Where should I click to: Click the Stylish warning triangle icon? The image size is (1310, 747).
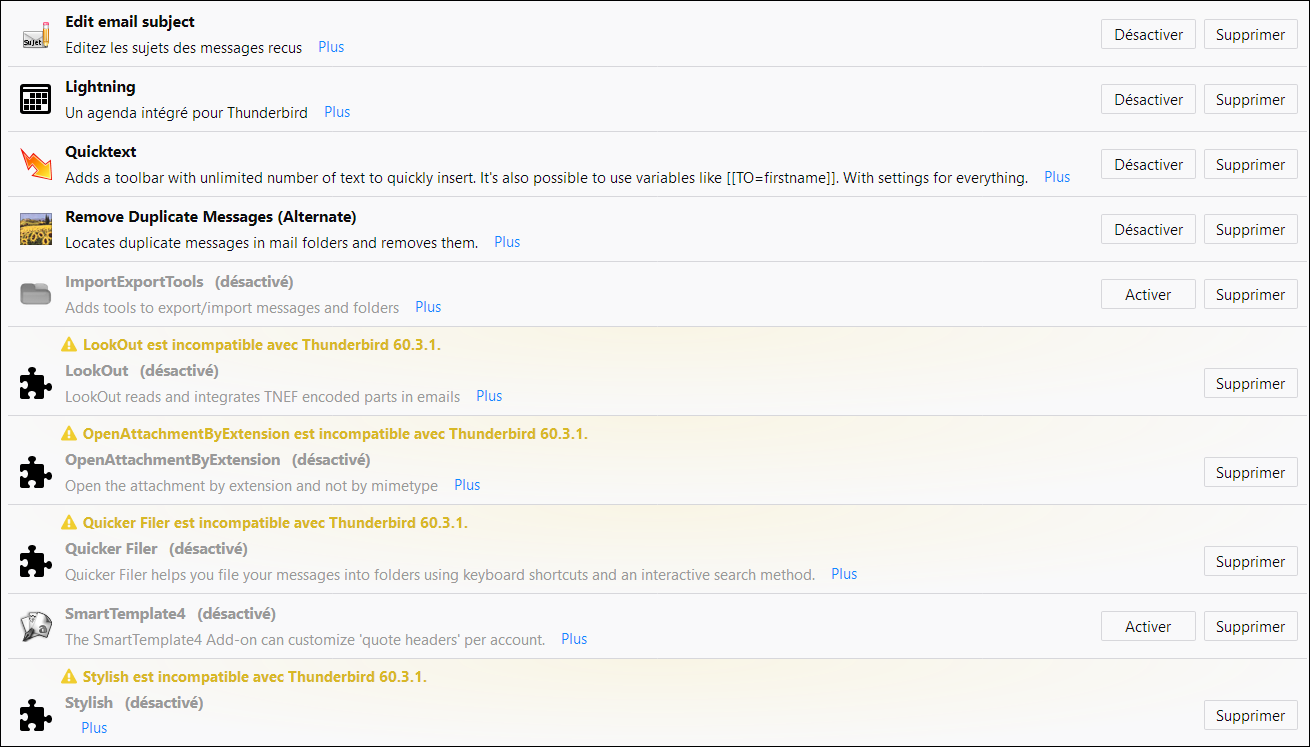[69, 677]
